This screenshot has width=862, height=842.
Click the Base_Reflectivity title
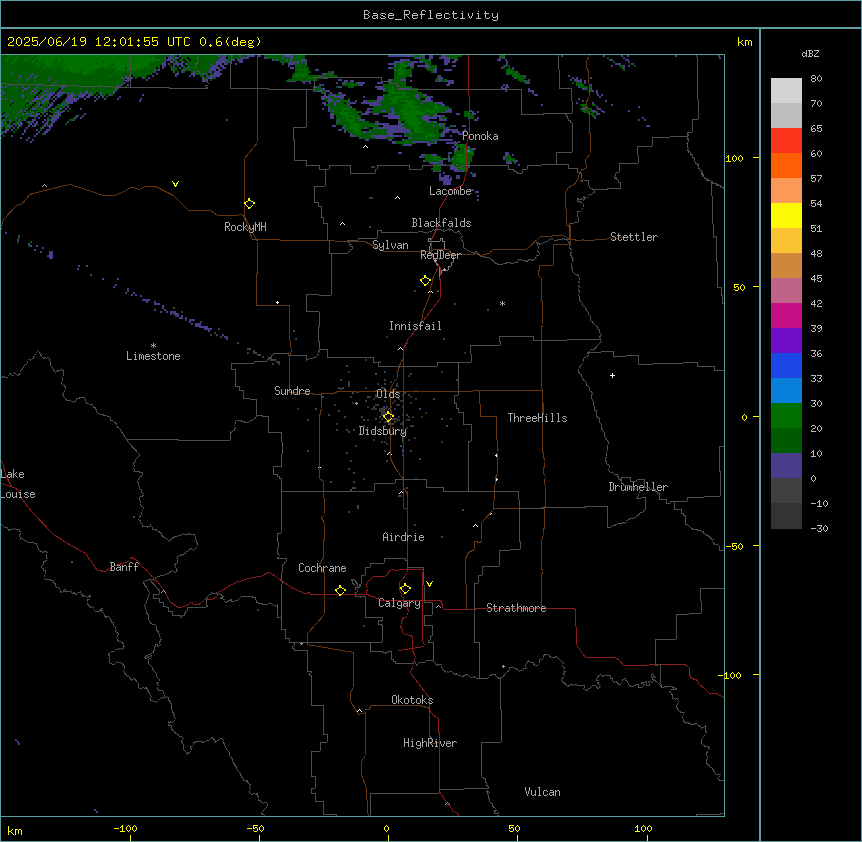[431, 15]
